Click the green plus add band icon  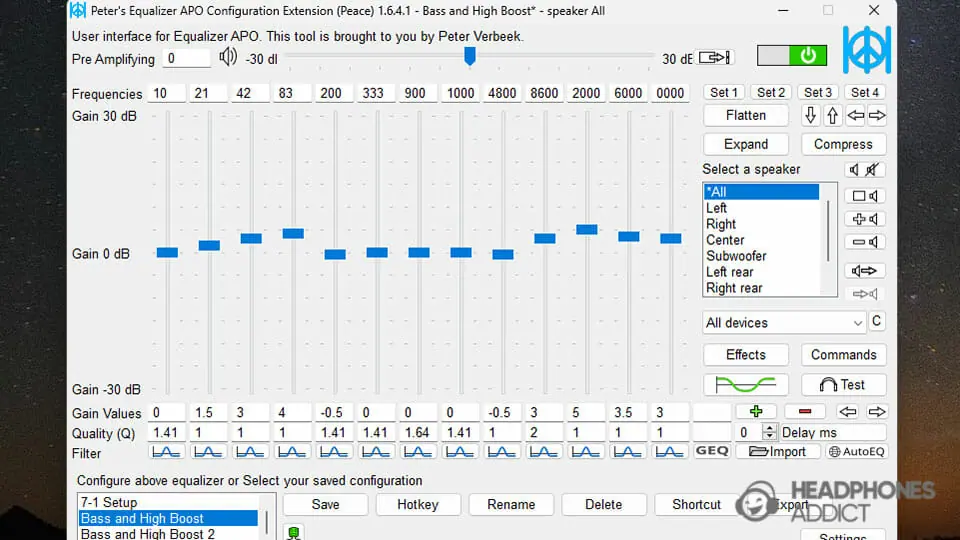(x=755, y=412)
